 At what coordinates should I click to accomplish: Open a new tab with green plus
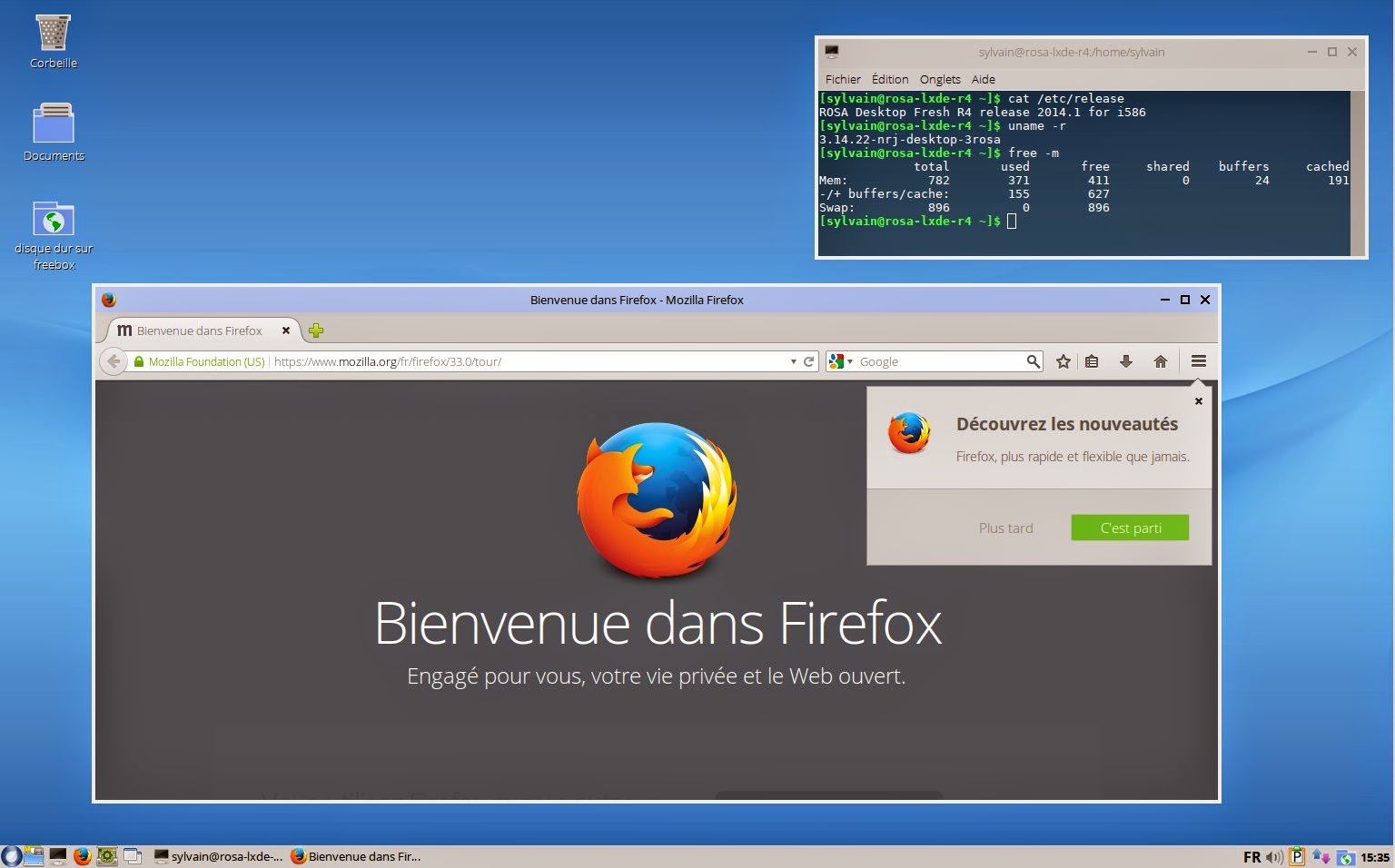click(316, 330)
